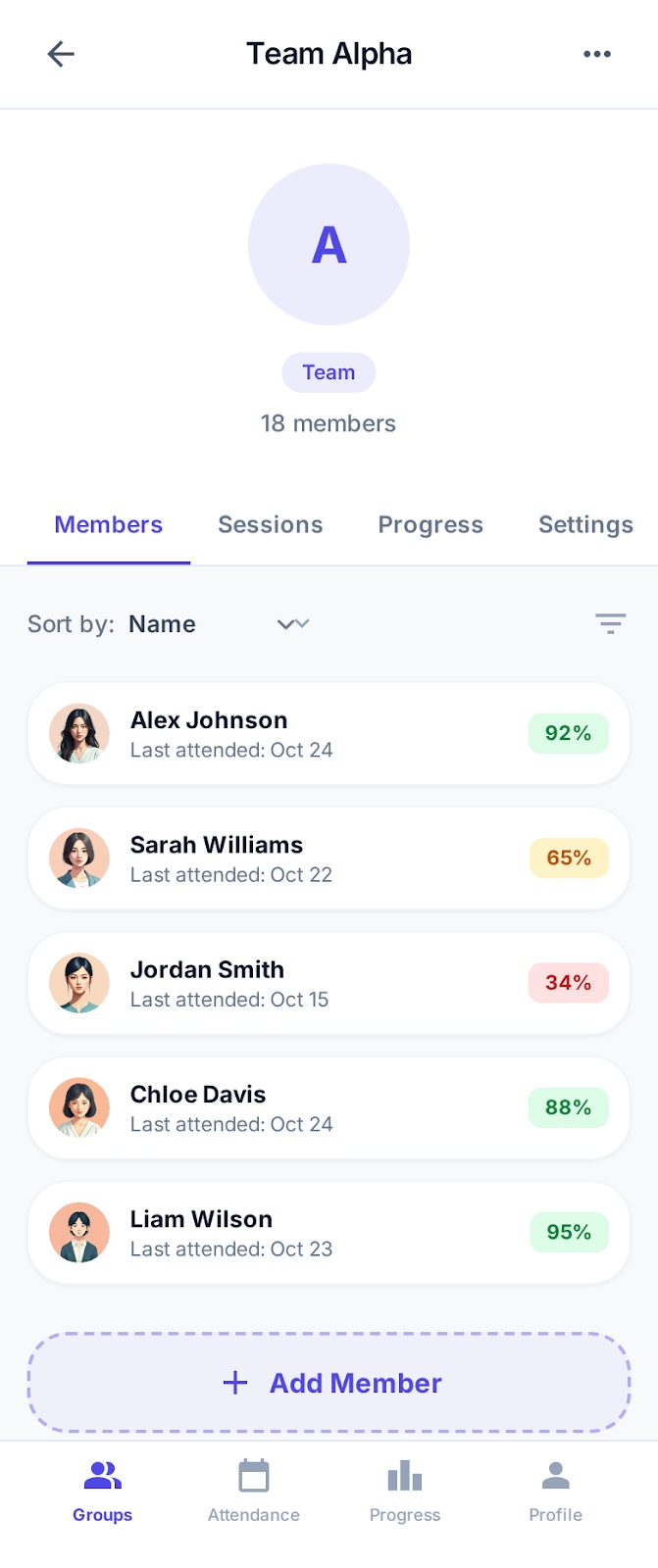This screenshot has height=1568, width=658.
Task: Click the Add Member button
Action: click(x=329, y=1383)
